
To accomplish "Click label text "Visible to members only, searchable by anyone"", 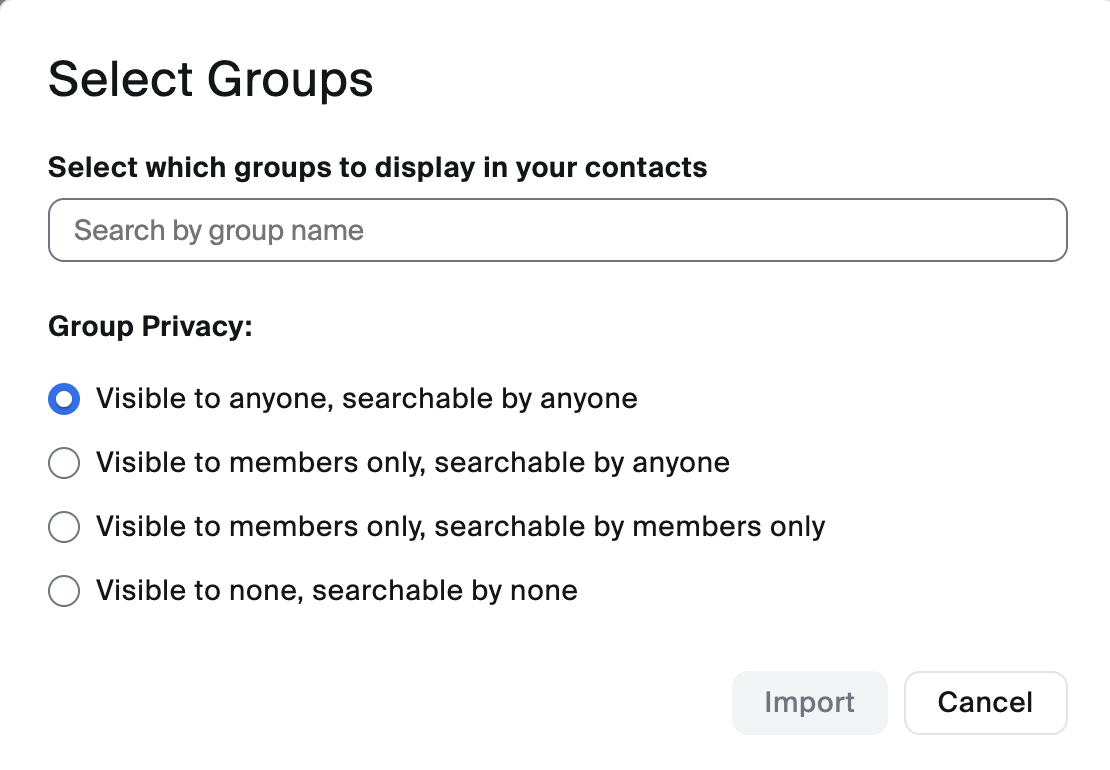I will point(412,463).
